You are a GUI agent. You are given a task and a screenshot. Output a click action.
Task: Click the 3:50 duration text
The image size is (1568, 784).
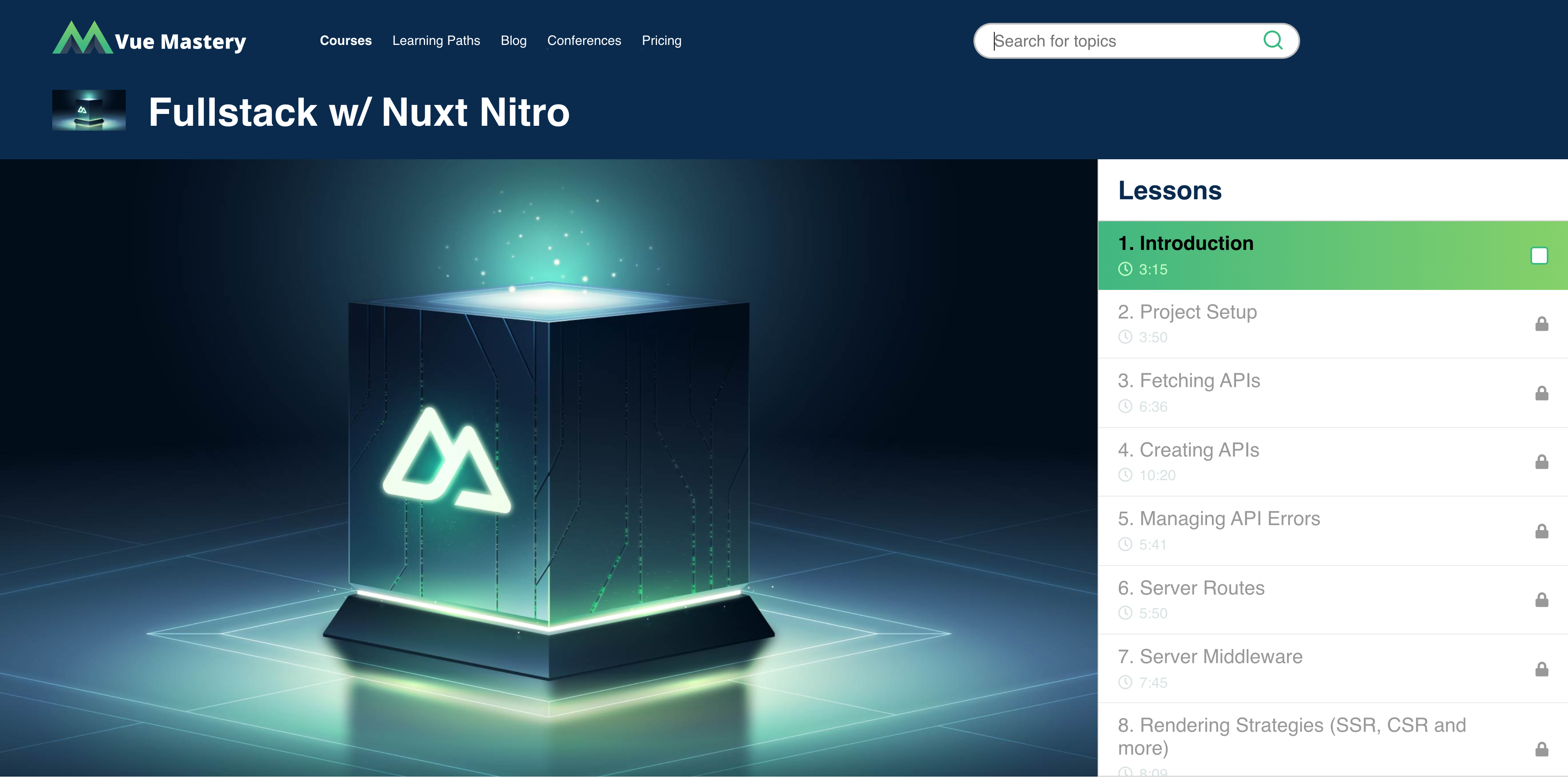pyautogui.click(x=1153, y=337)
